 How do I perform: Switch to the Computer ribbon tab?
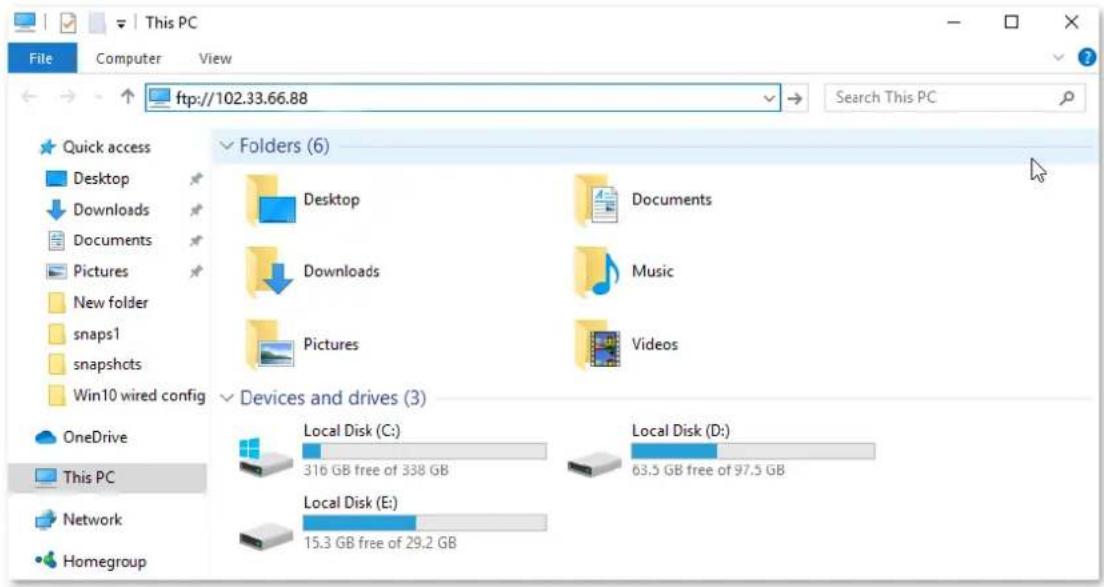(x=128, y=58)
